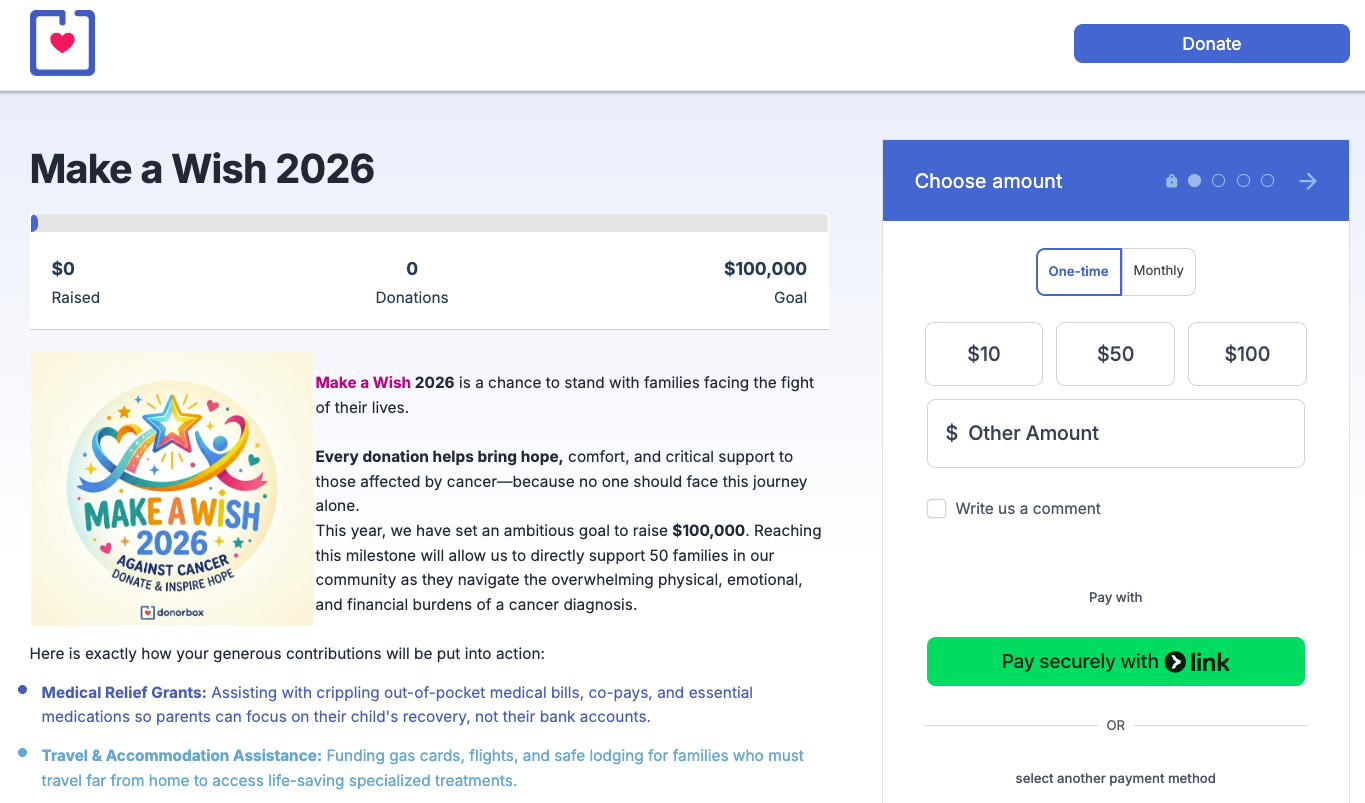Click the Link logo on green pay button

[1198, 662]
